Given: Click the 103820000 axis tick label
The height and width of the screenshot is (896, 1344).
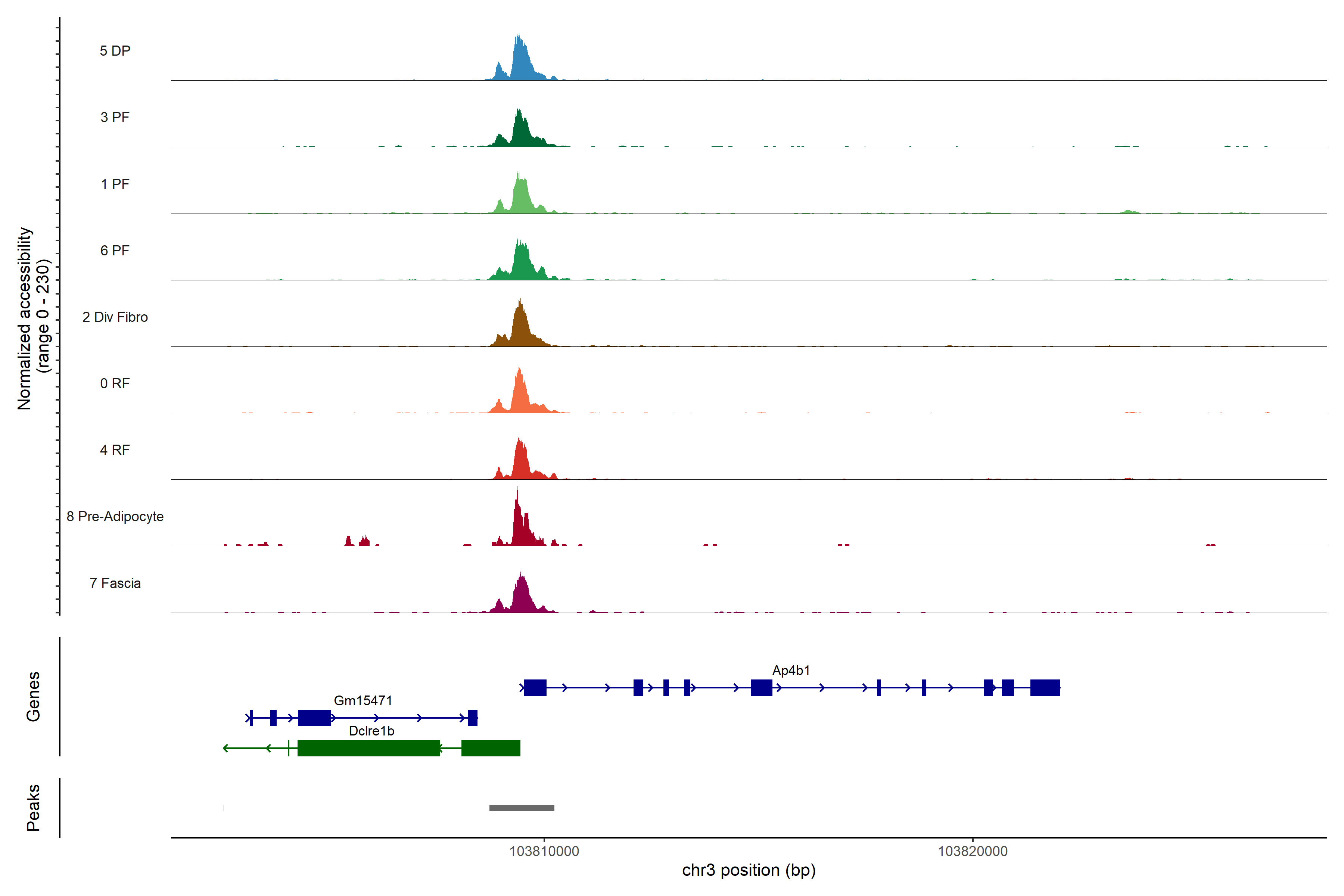Looking at the screenshot, I should (973, 852).
